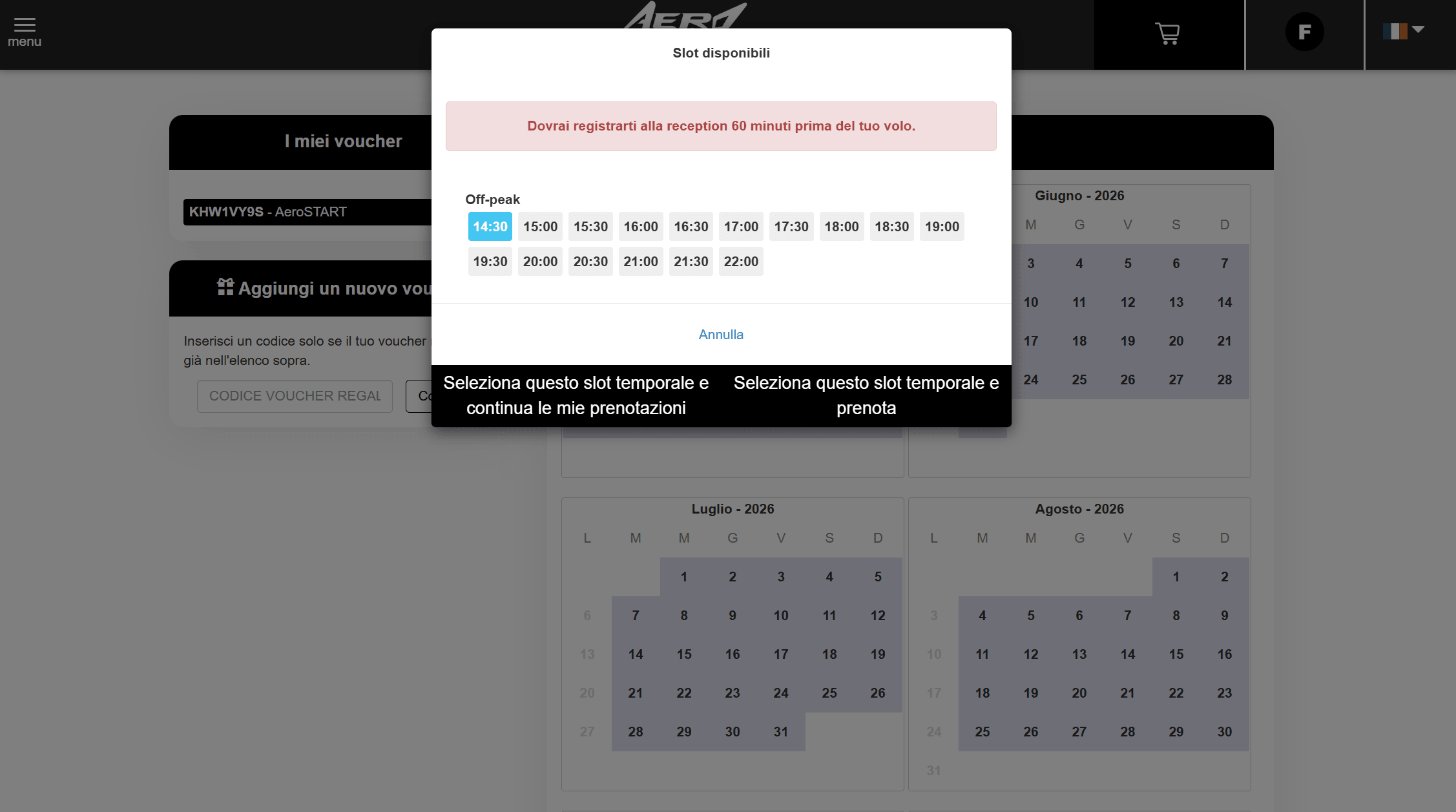Select the 15:30 time slot
Image resolution: width=1456 pixels, height=812 pixels.
tap(590, 227)
